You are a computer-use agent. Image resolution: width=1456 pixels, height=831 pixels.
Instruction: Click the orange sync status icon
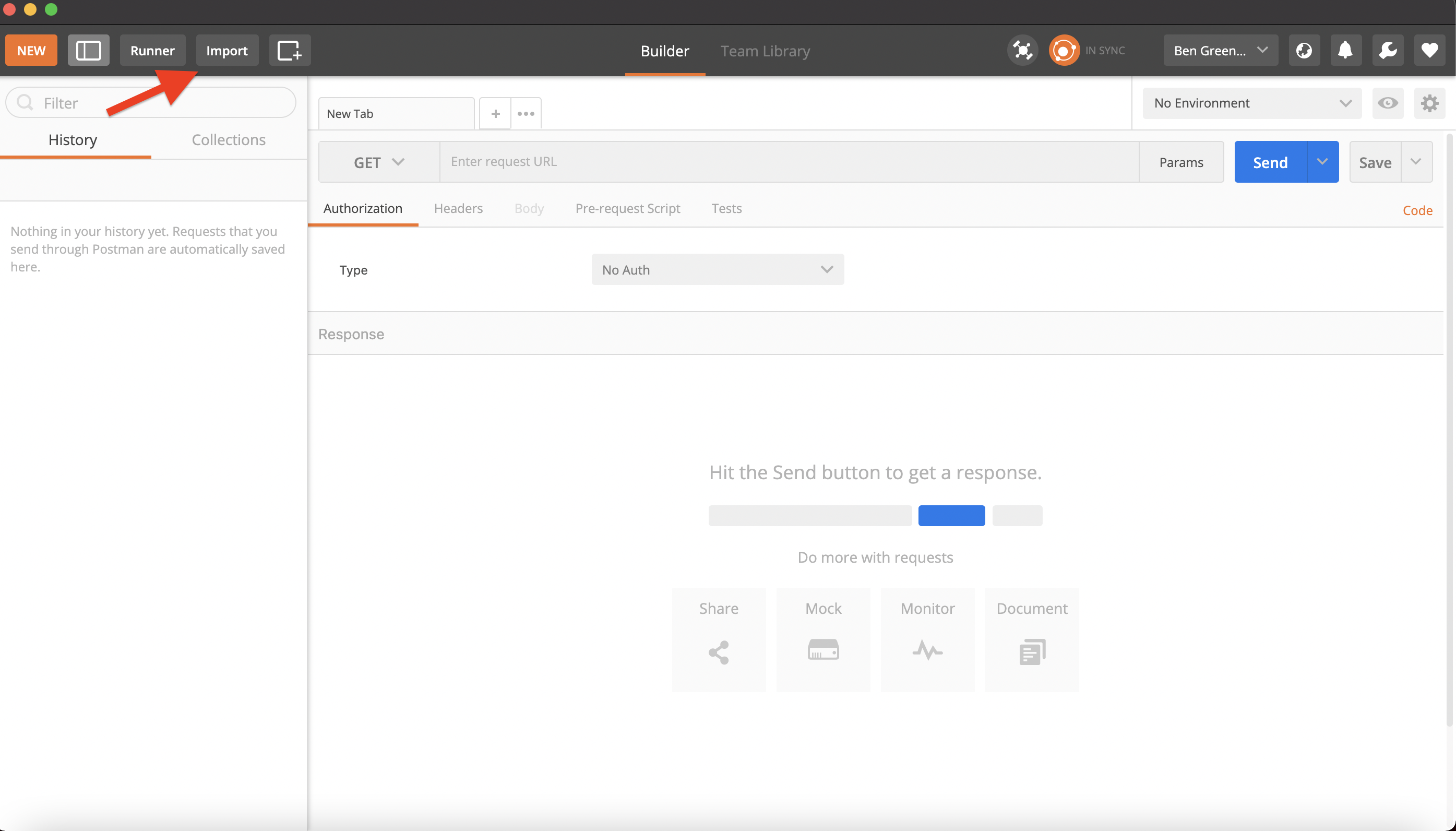tap(1064, 51)
